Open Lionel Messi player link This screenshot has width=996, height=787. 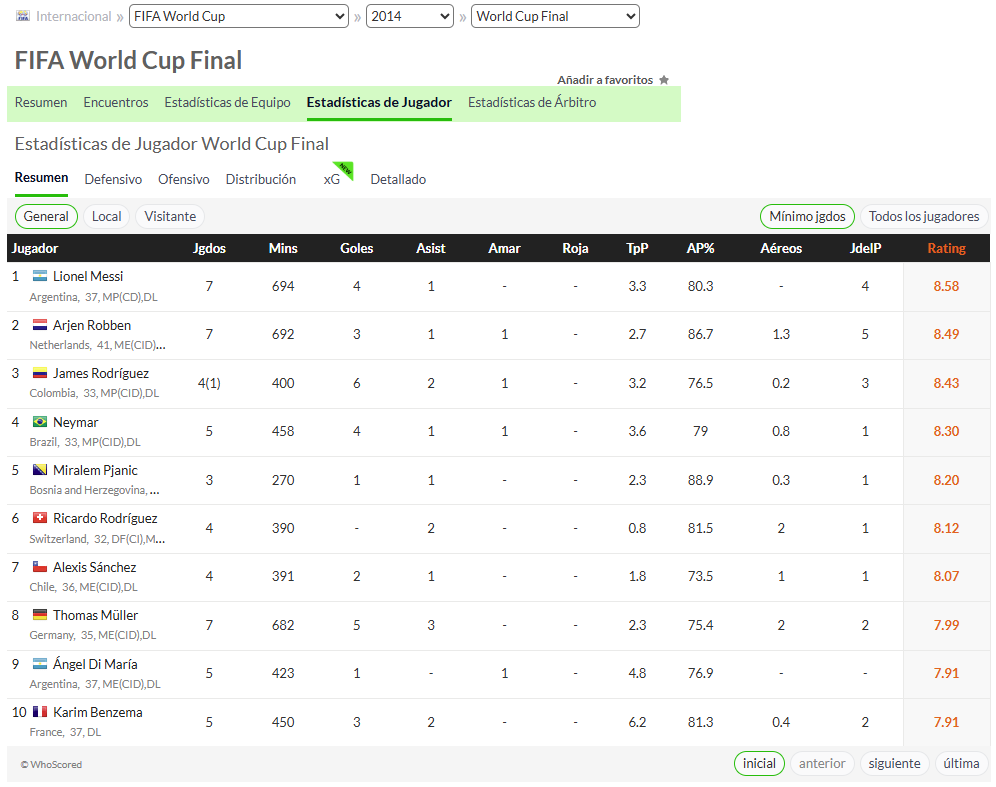coord(88,276)
